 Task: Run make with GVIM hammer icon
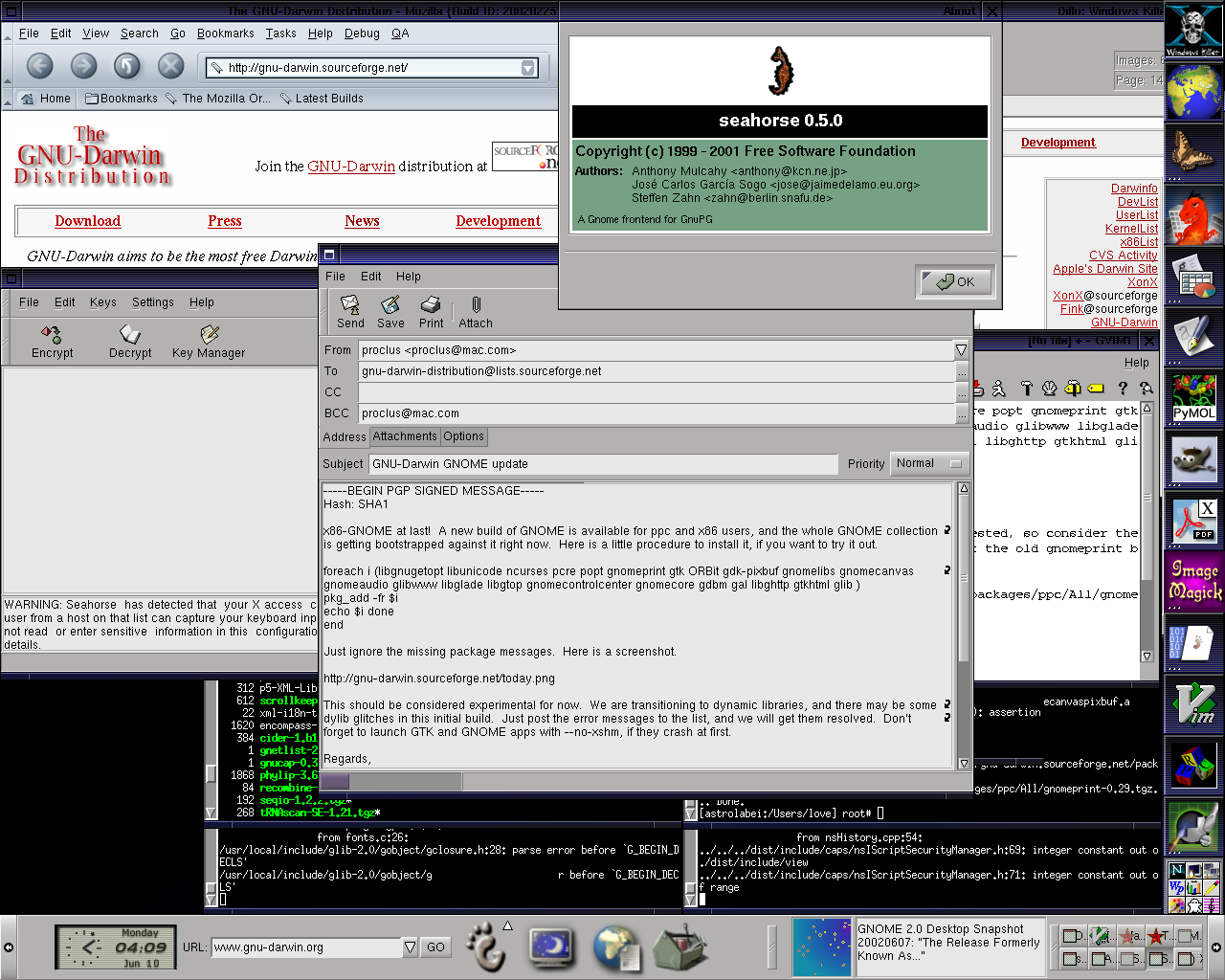point(1027,389)
